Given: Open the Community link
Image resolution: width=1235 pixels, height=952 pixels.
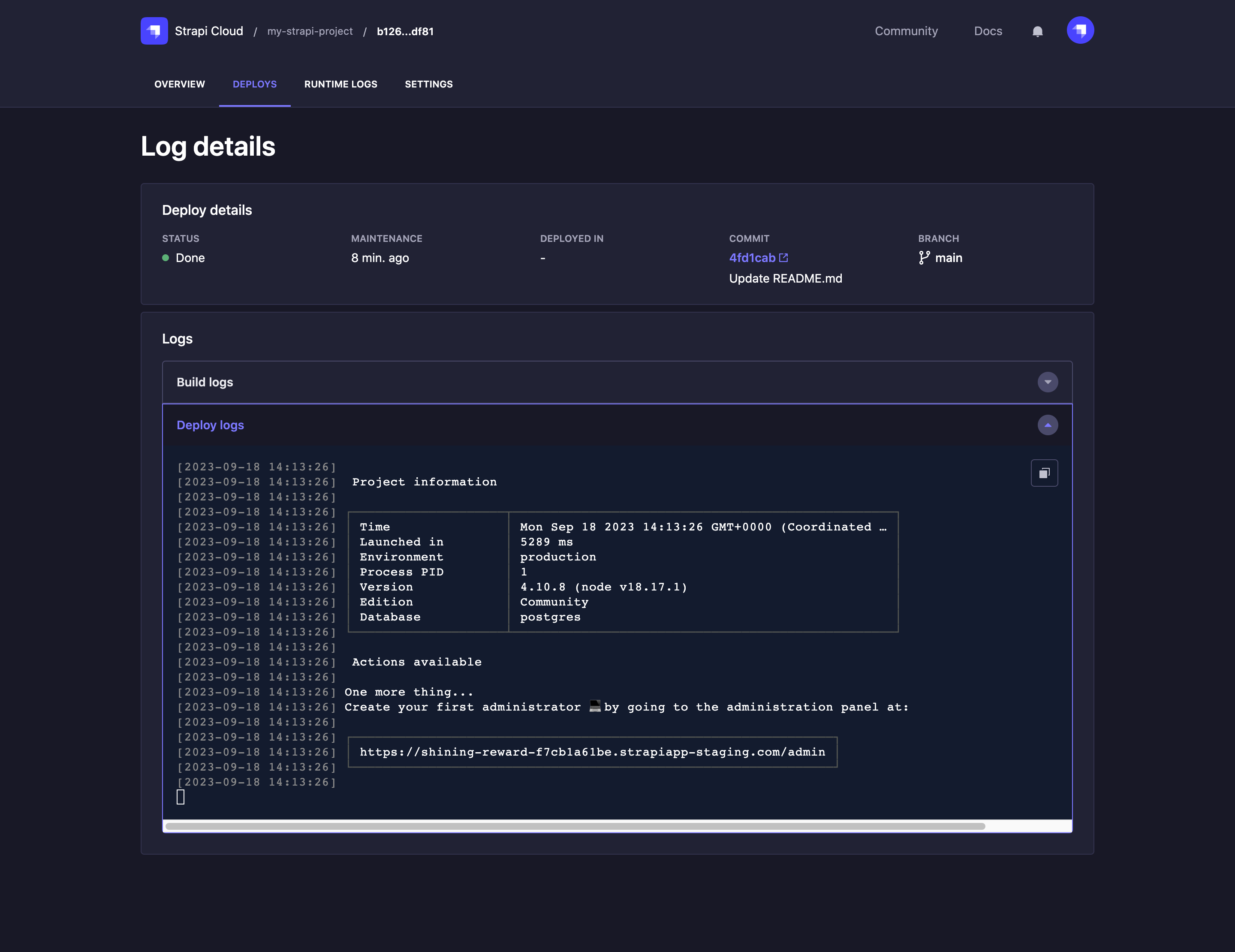Looking at the screenshot, I should tap(906, 31).
